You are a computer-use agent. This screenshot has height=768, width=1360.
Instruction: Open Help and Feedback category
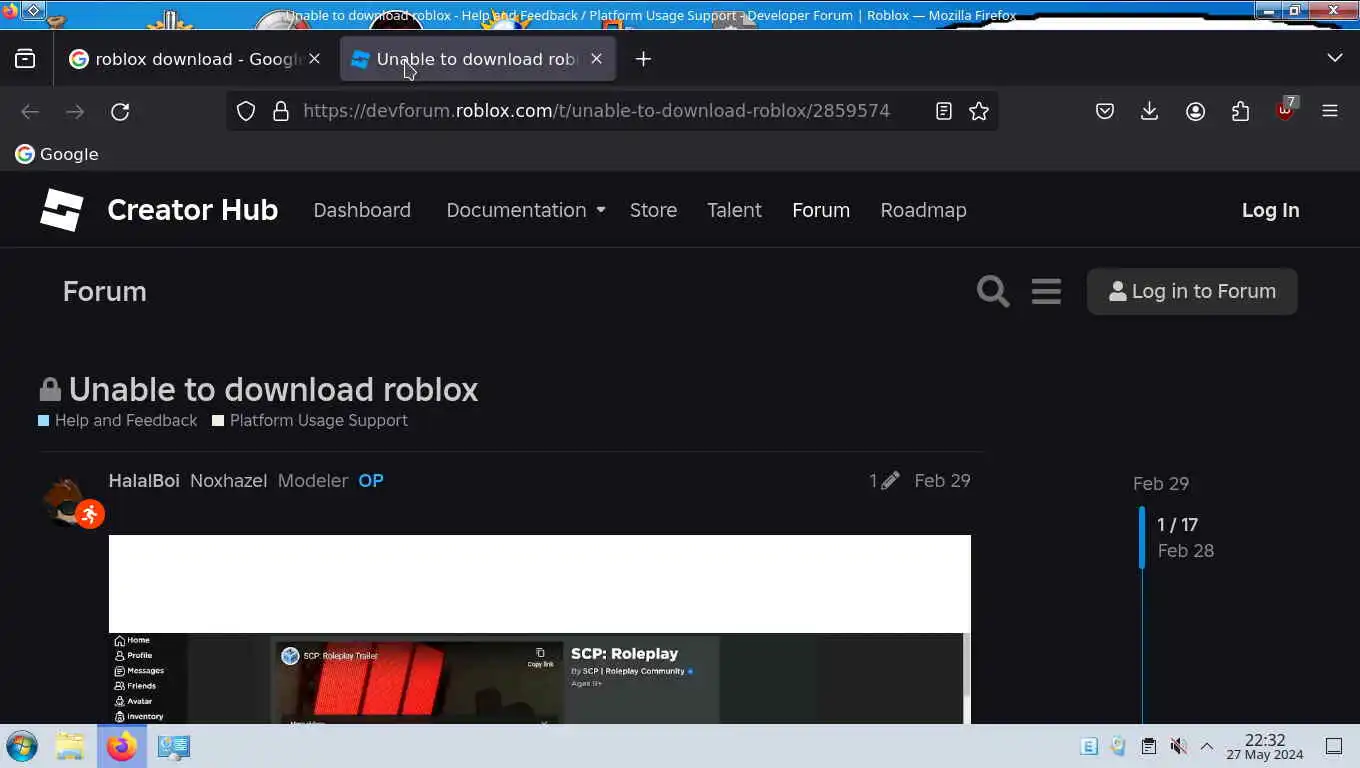pyautogui.click(x=118, y=420)
